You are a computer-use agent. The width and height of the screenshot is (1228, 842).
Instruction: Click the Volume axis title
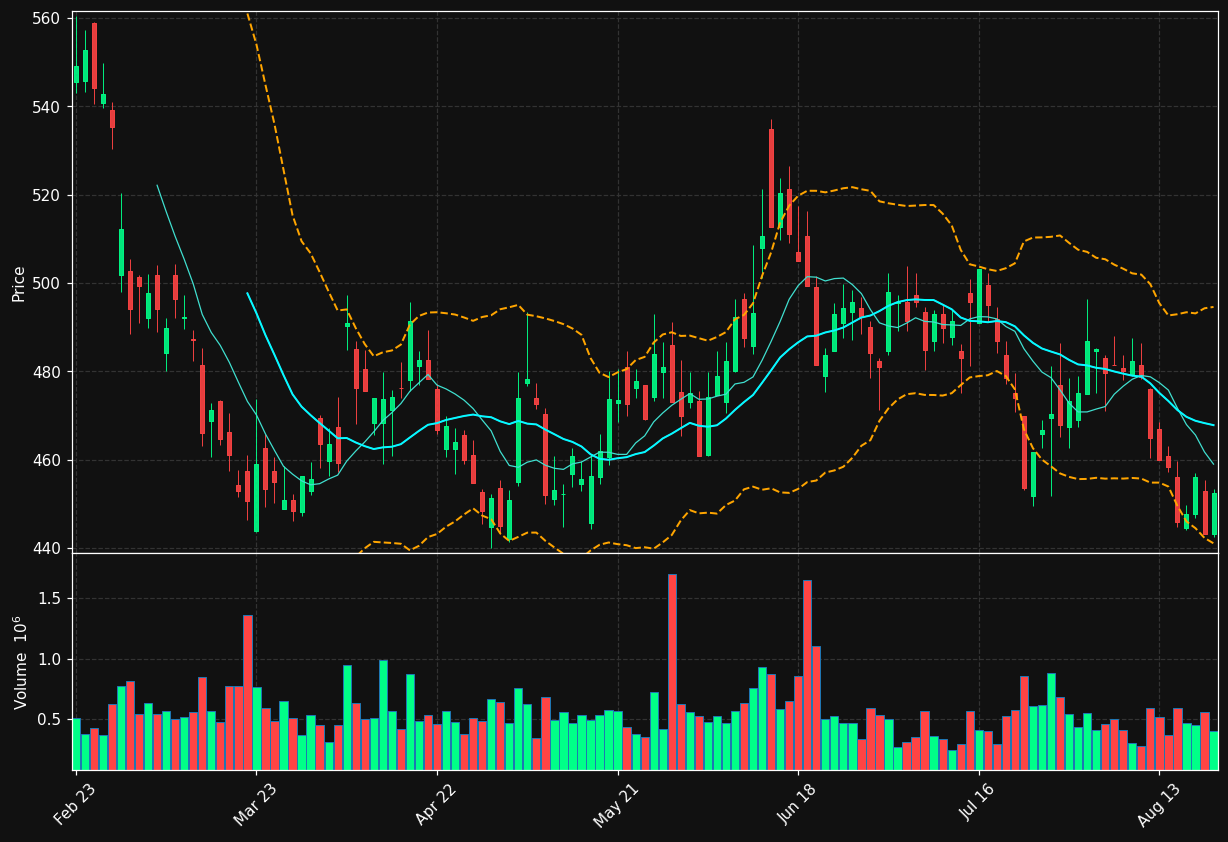click(x=20, y=662)
